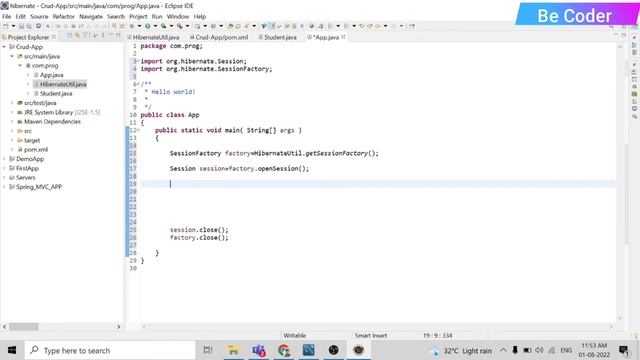
Task: Open the Edit menu
Action: (20, 17)
